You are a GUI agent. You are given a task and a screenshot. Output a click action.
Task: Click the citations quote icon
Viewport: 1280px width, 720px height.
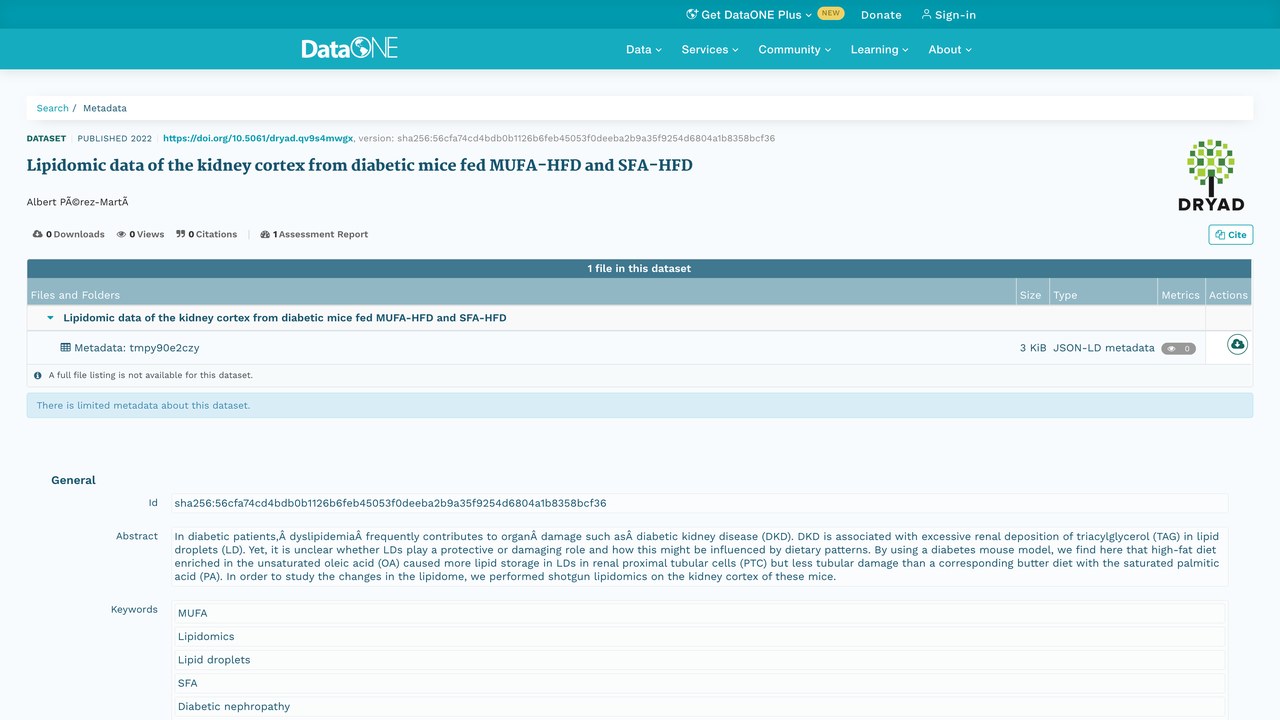181,234
